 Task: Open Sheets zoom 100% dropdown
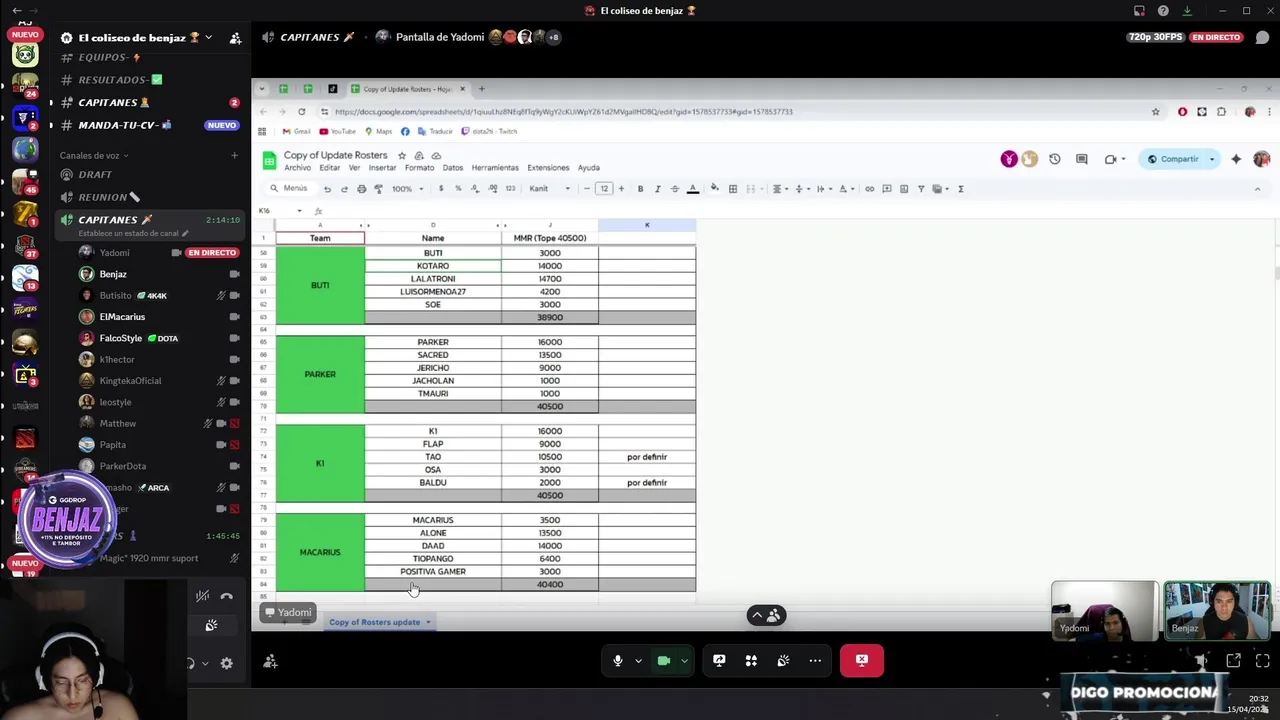coord(406,189)
